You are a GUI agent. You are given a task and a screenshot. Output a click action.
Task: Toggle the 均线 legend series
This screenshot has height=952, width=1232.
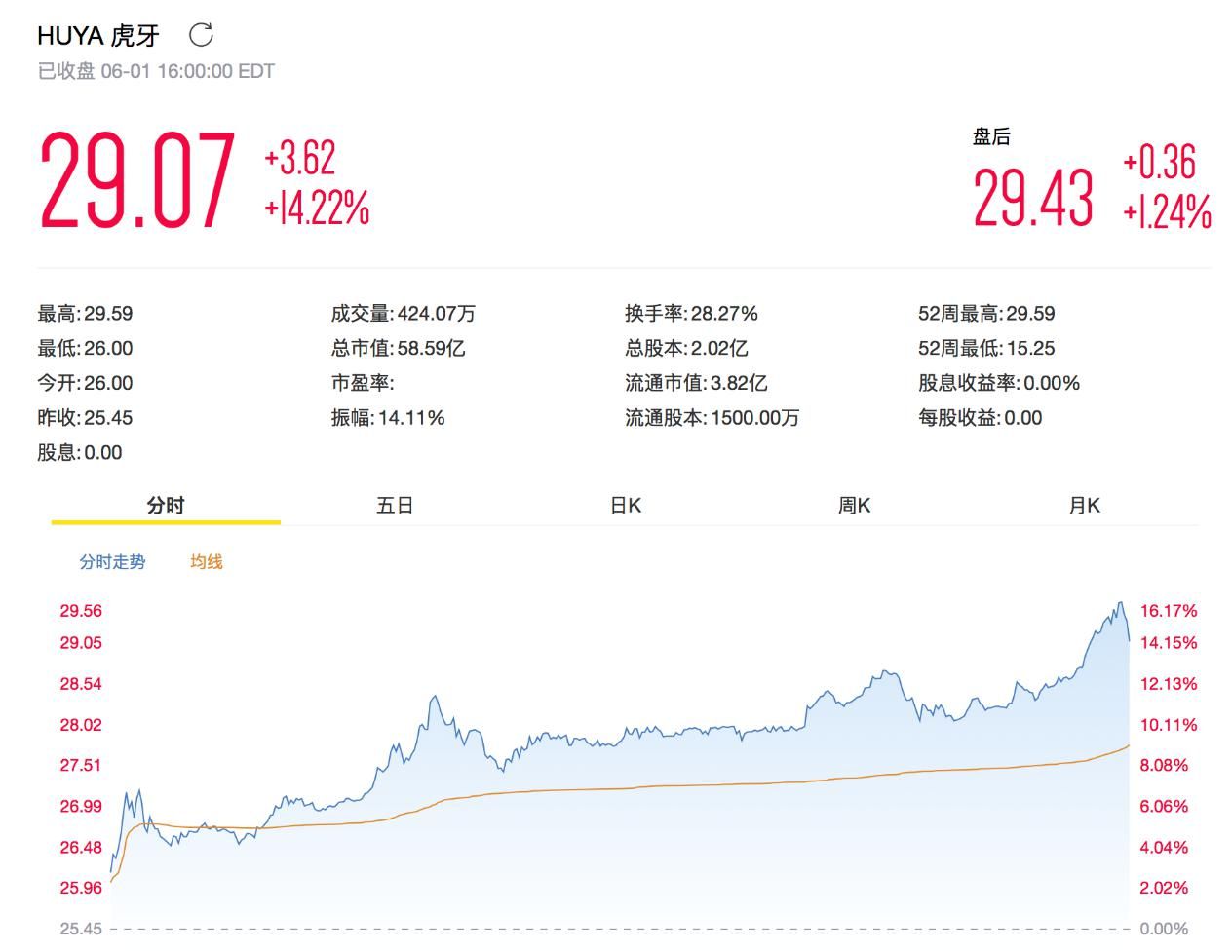(207, 562)
